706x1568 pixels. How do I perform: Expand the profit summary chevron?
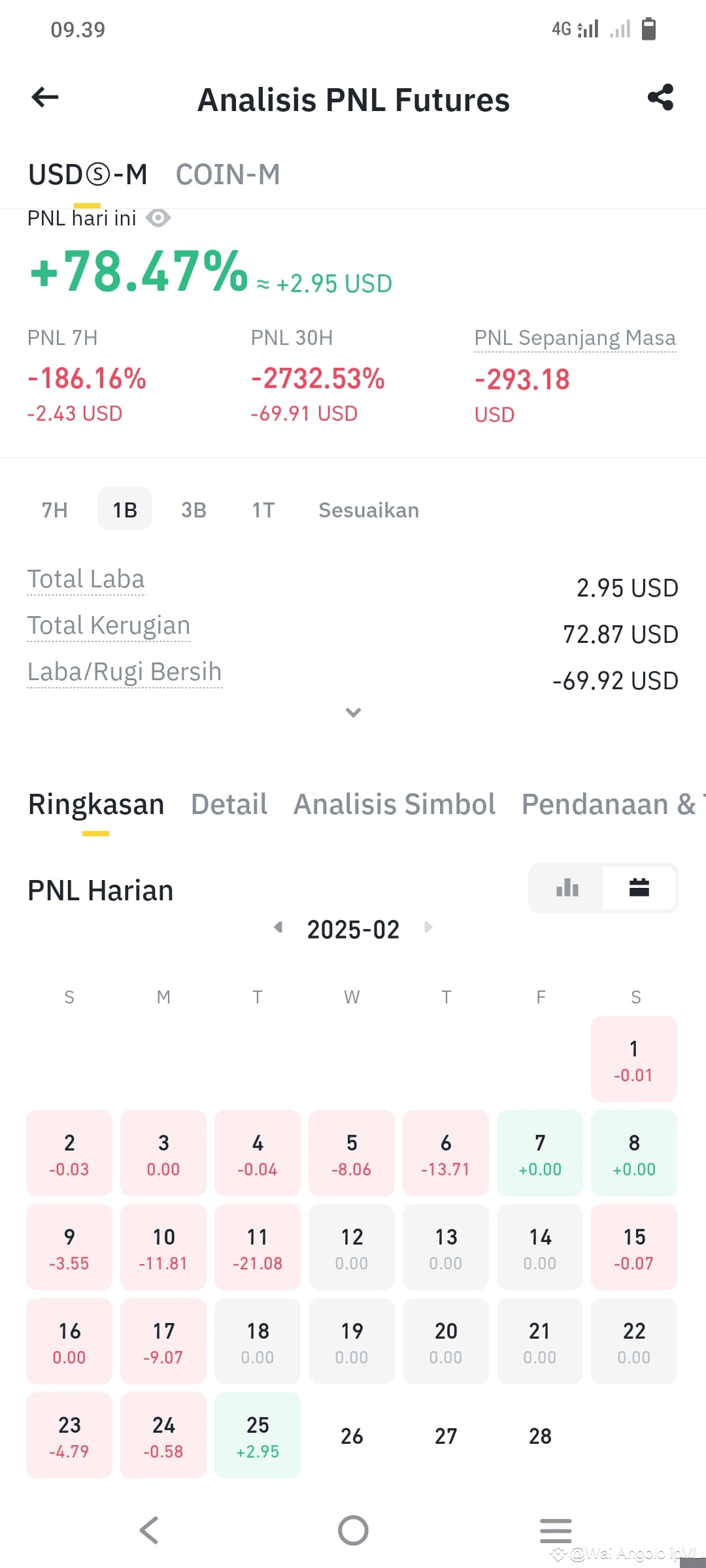tap(353, 712)
